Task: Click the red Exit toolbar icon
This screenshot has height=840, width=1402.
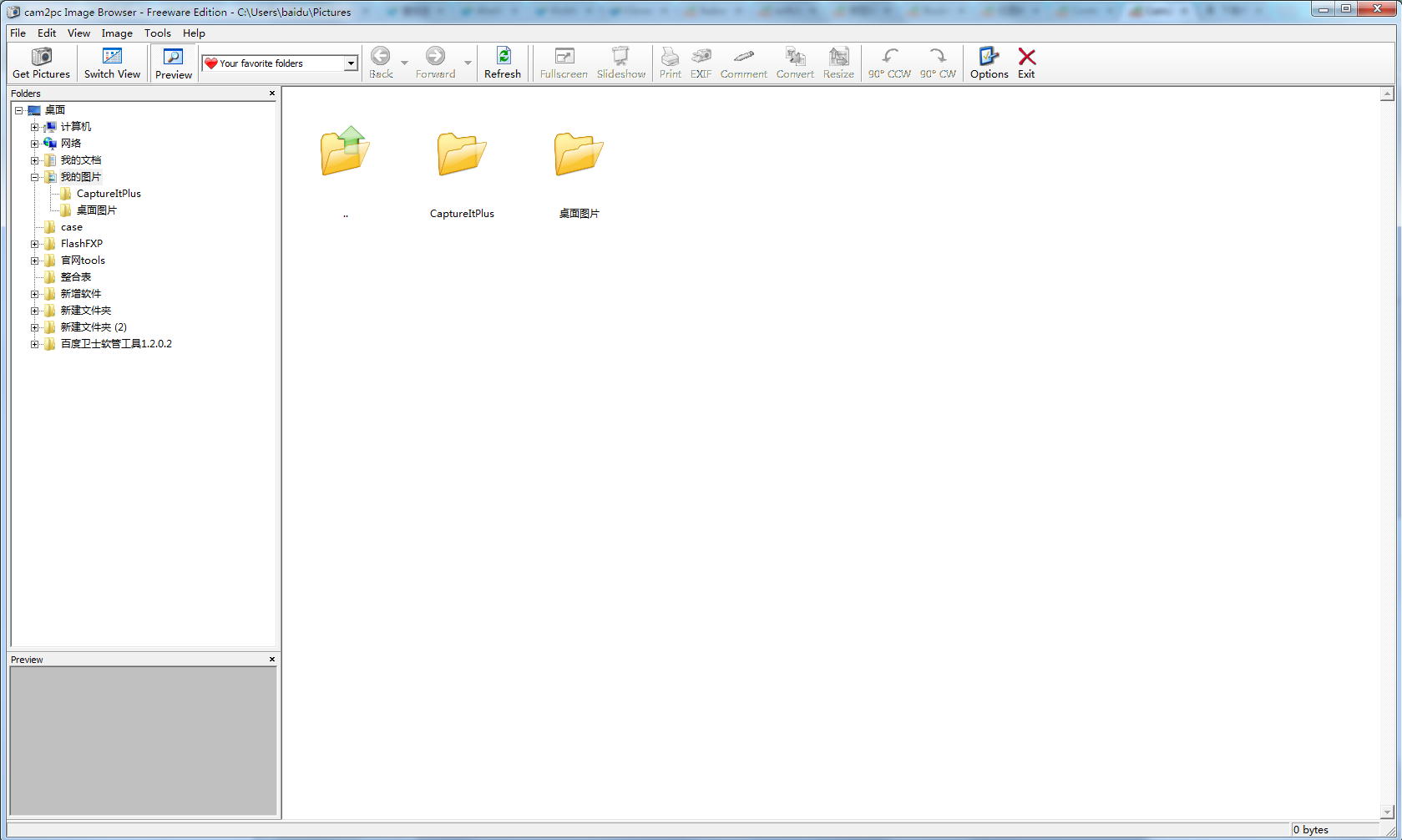Action: [x=1027, y=56]
